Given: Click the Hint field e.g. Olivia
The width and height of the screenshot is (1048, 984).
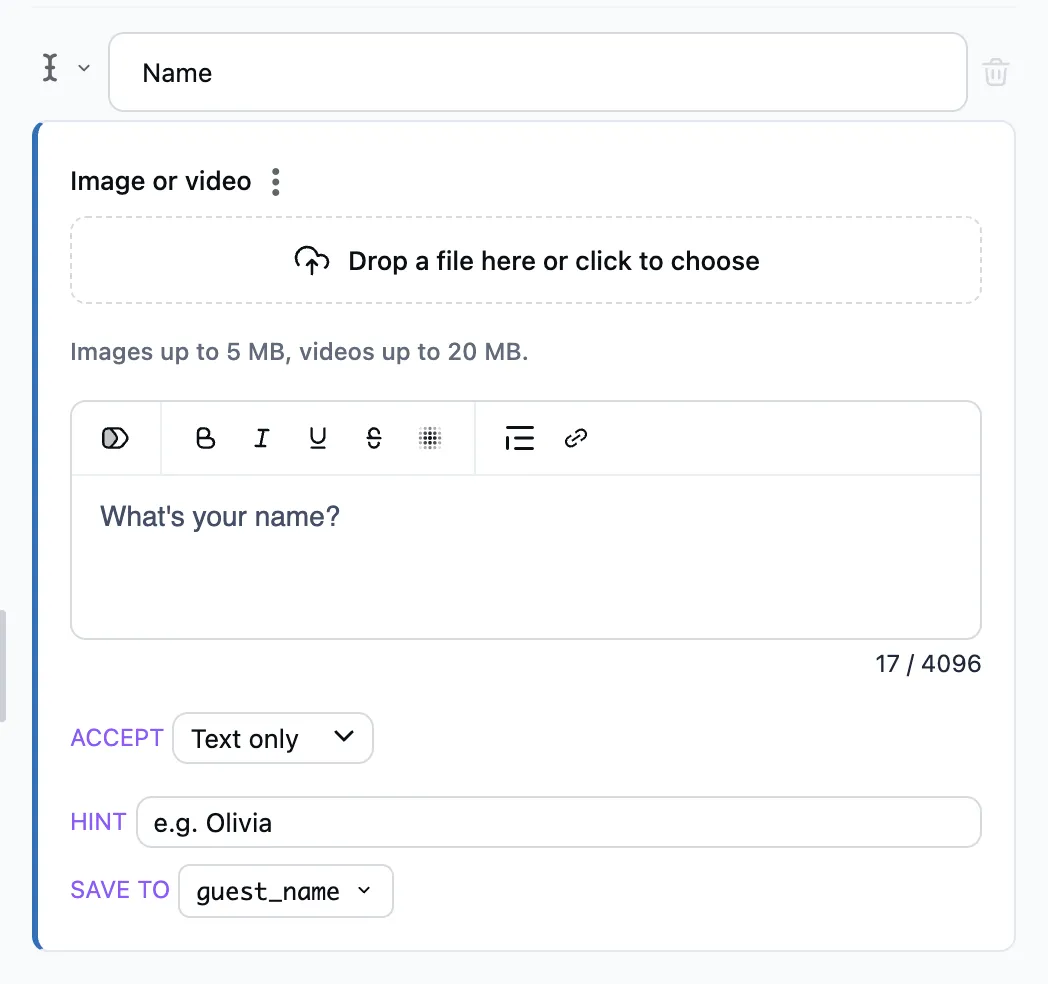Looking at the screenshot, I should coord(559,822).
